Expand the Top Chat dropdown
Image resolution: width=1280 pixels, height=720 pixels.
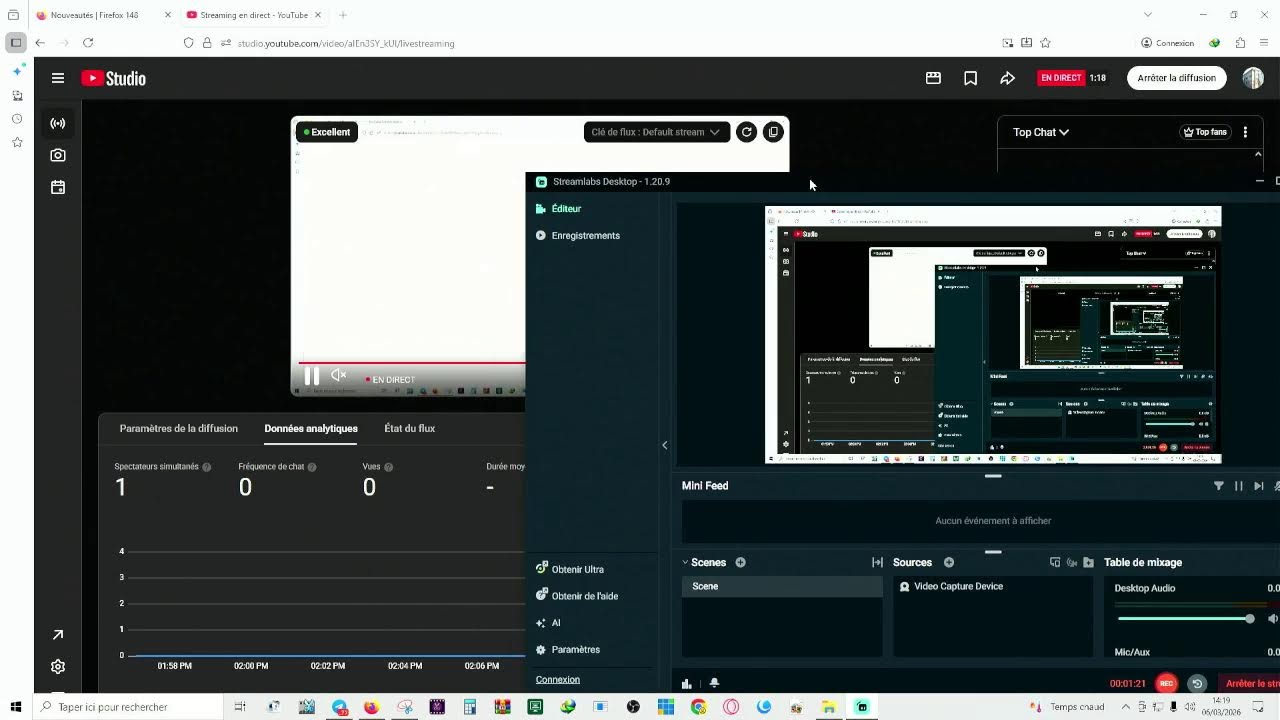tap(1041, 132)
